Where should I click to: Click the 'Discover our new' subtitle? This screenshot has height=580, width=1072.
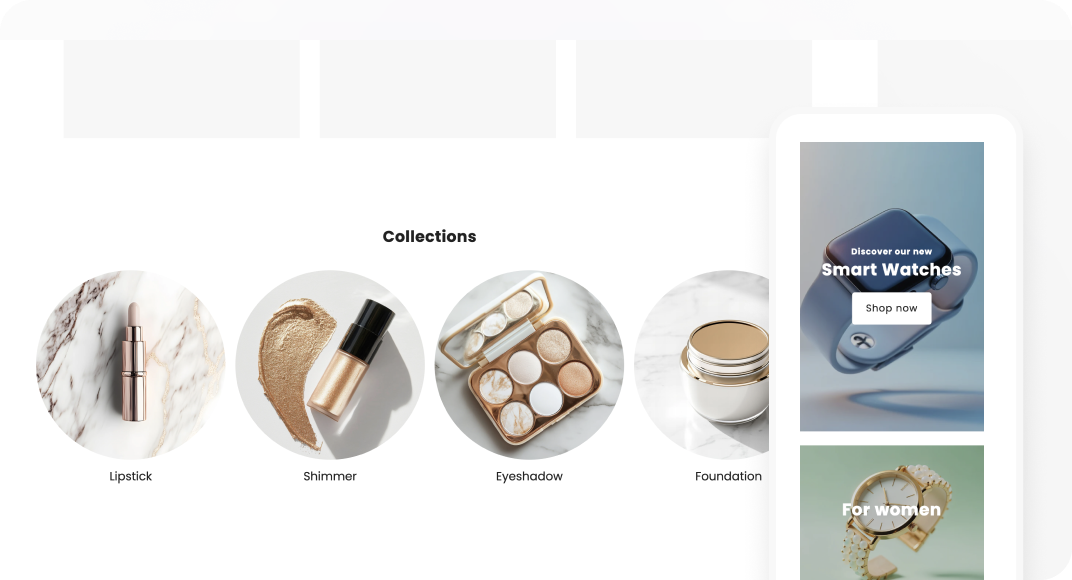(892, 251)
